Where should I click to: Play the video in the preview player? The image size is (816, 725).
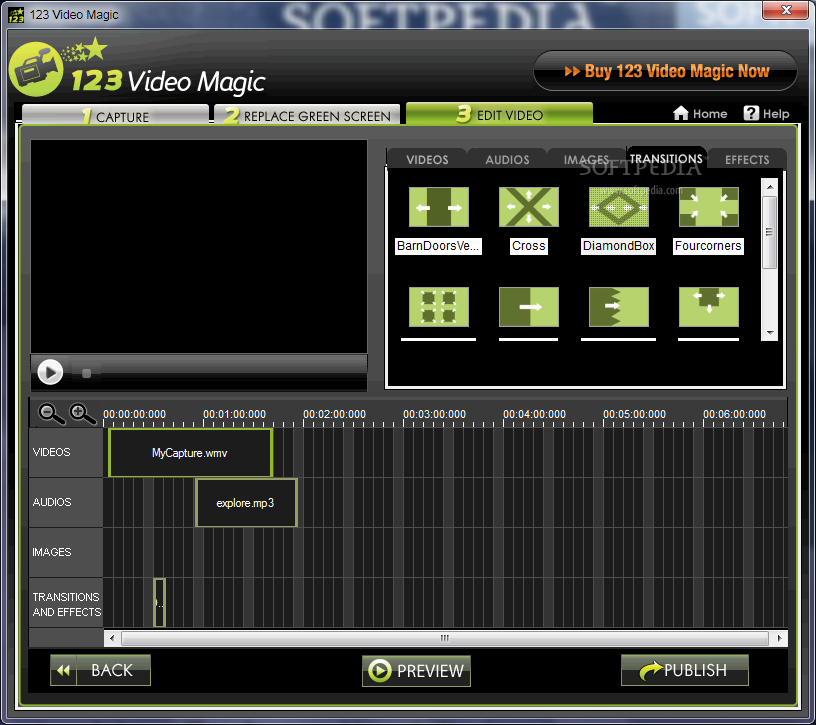[50, 372]
